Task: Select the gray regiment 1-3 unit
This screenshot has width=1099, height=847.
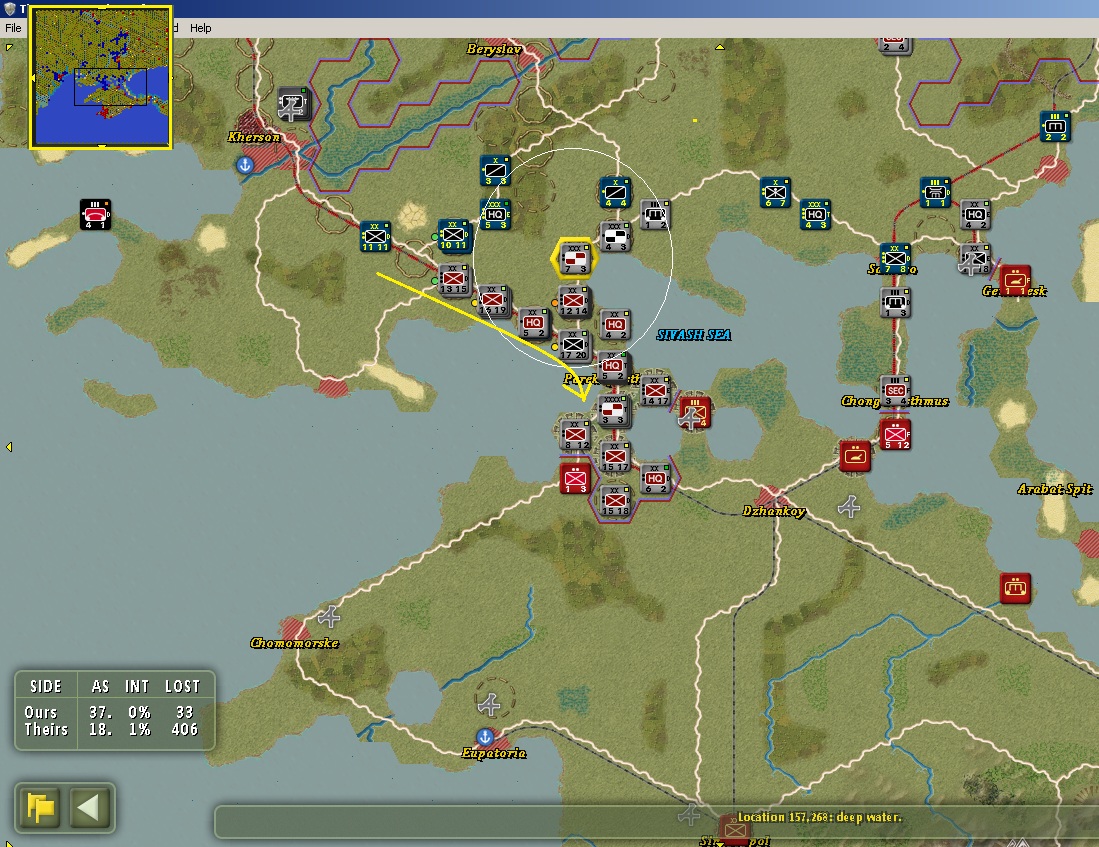Action: coord(896,303)
